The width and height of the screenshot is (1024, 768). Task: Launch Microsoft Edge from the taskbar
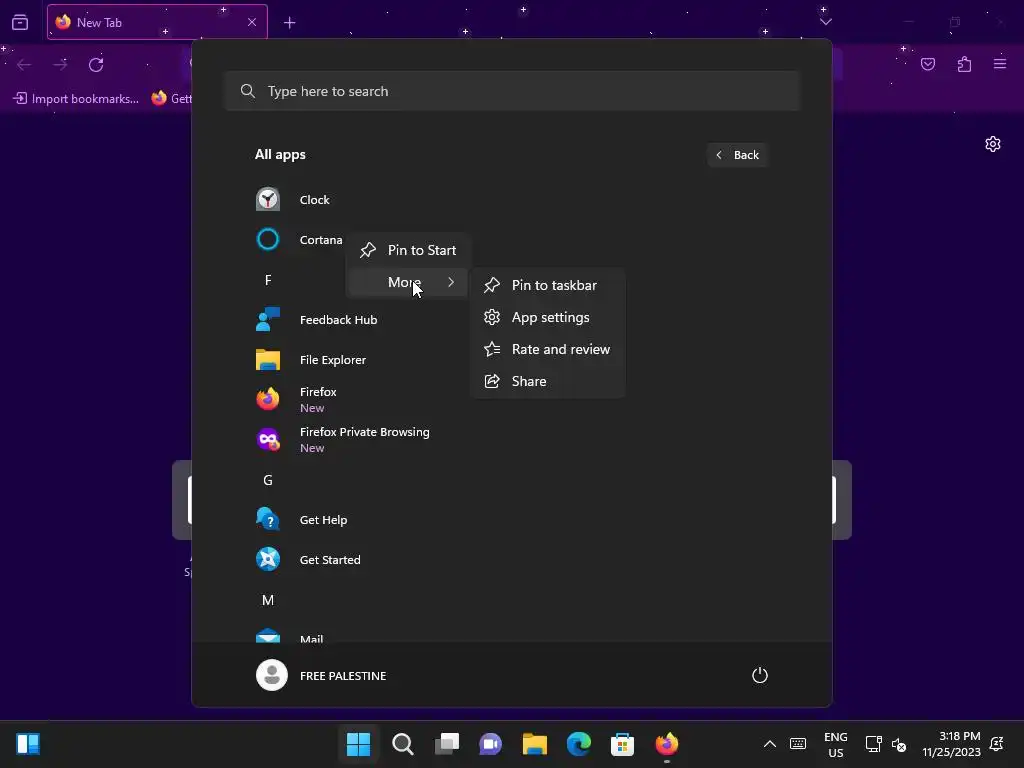pyautogui.click(x=579, y=744)
